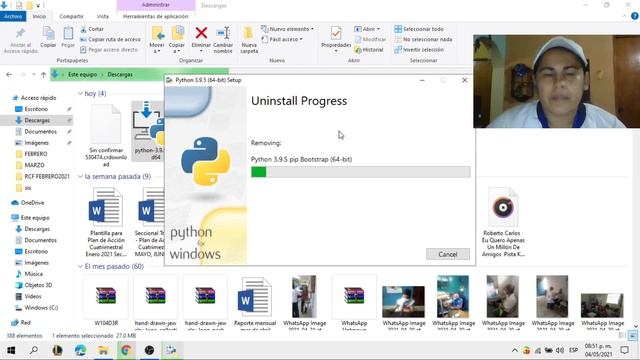Select Descargas under Acceso rápido
The width and height of the screenshot is (640, 360).
point(37,120)
